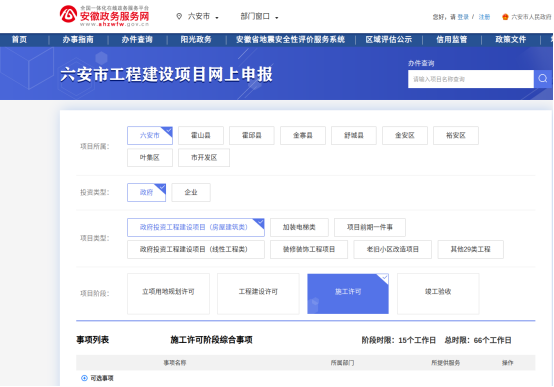Click the location pin icon beside 六安市

click(179, 16)
